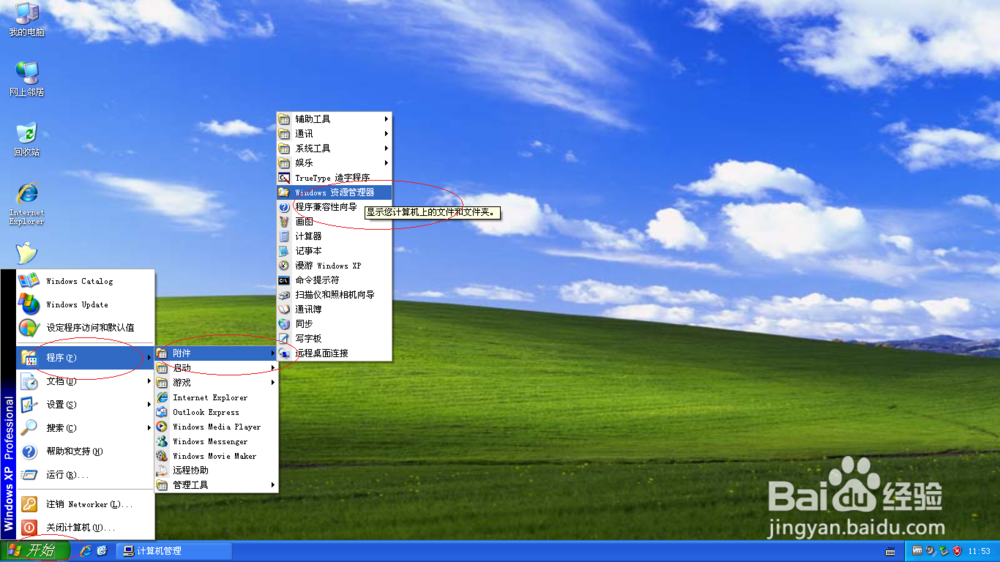
Task: Click the Windows Media Player icon
Action: coord(162,427)
